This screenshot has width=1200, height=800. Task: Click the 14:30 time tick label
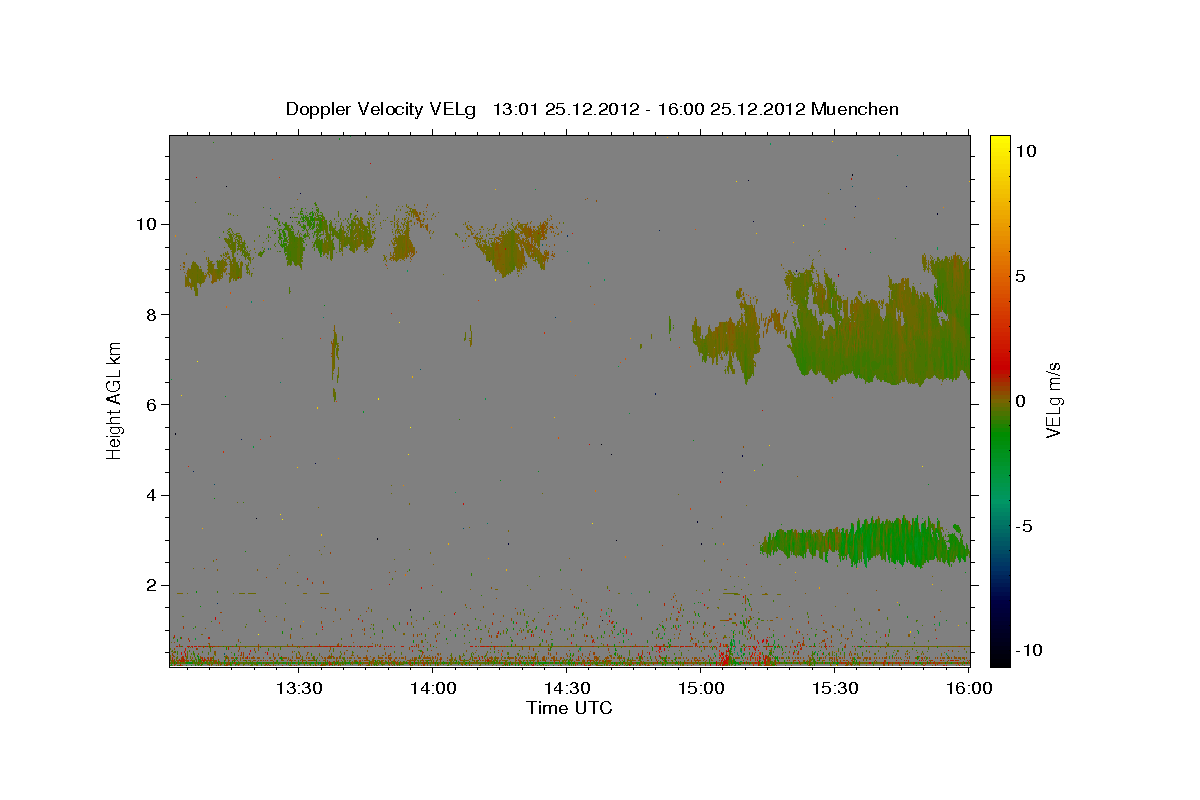pyautogui.click(x=567, y=688)
